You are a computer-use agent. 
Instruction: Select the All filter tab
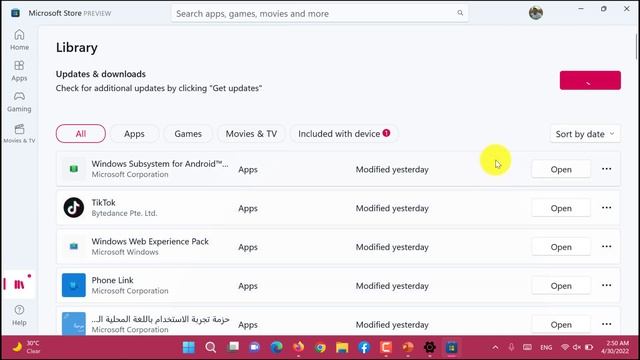81,133
